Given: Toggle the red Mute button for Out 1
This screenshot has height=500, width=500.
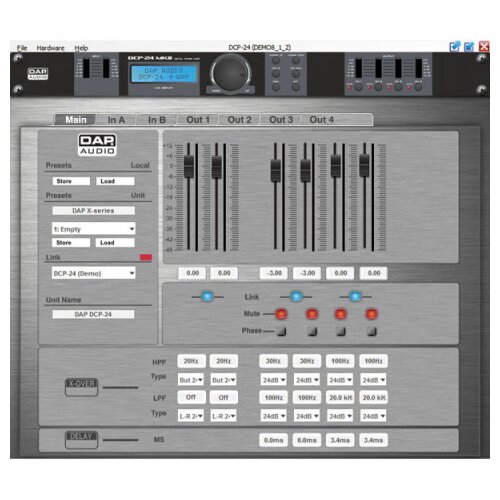Looking at the screenshot, I should pyautogui.click(x=281, y=314).
